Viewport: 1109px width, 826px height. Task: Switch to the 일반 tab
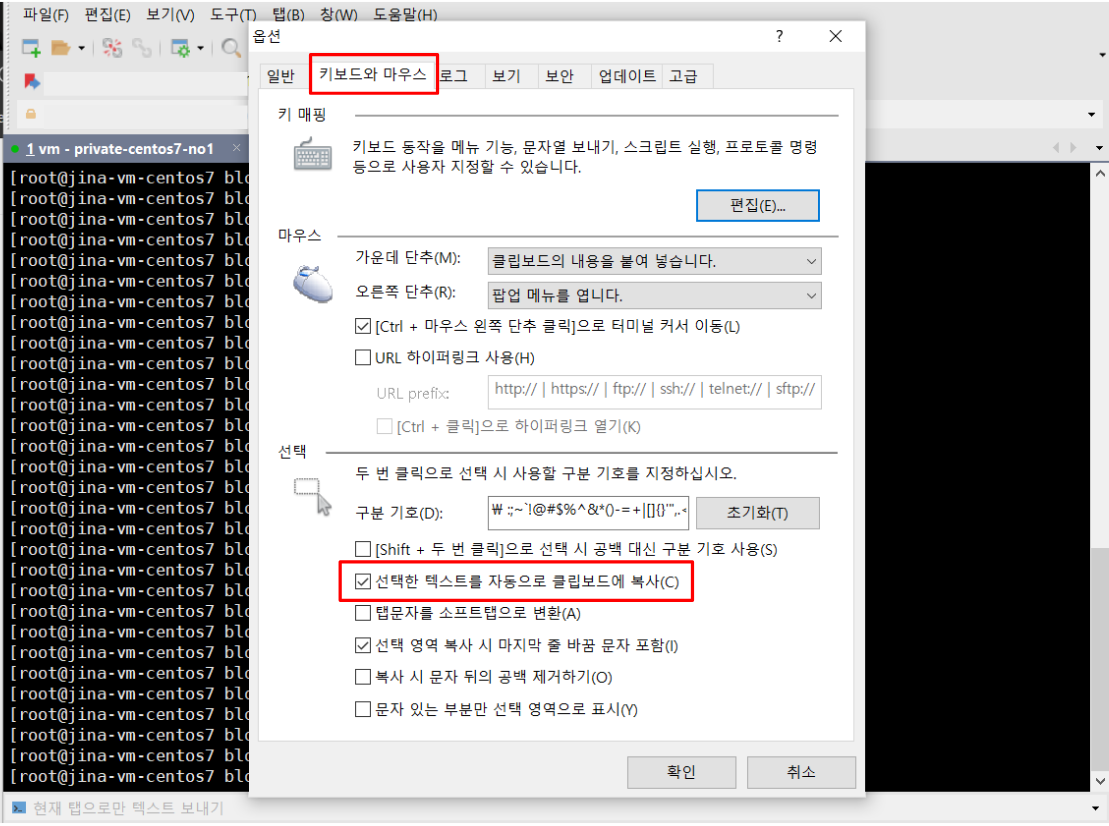(281, 76)
